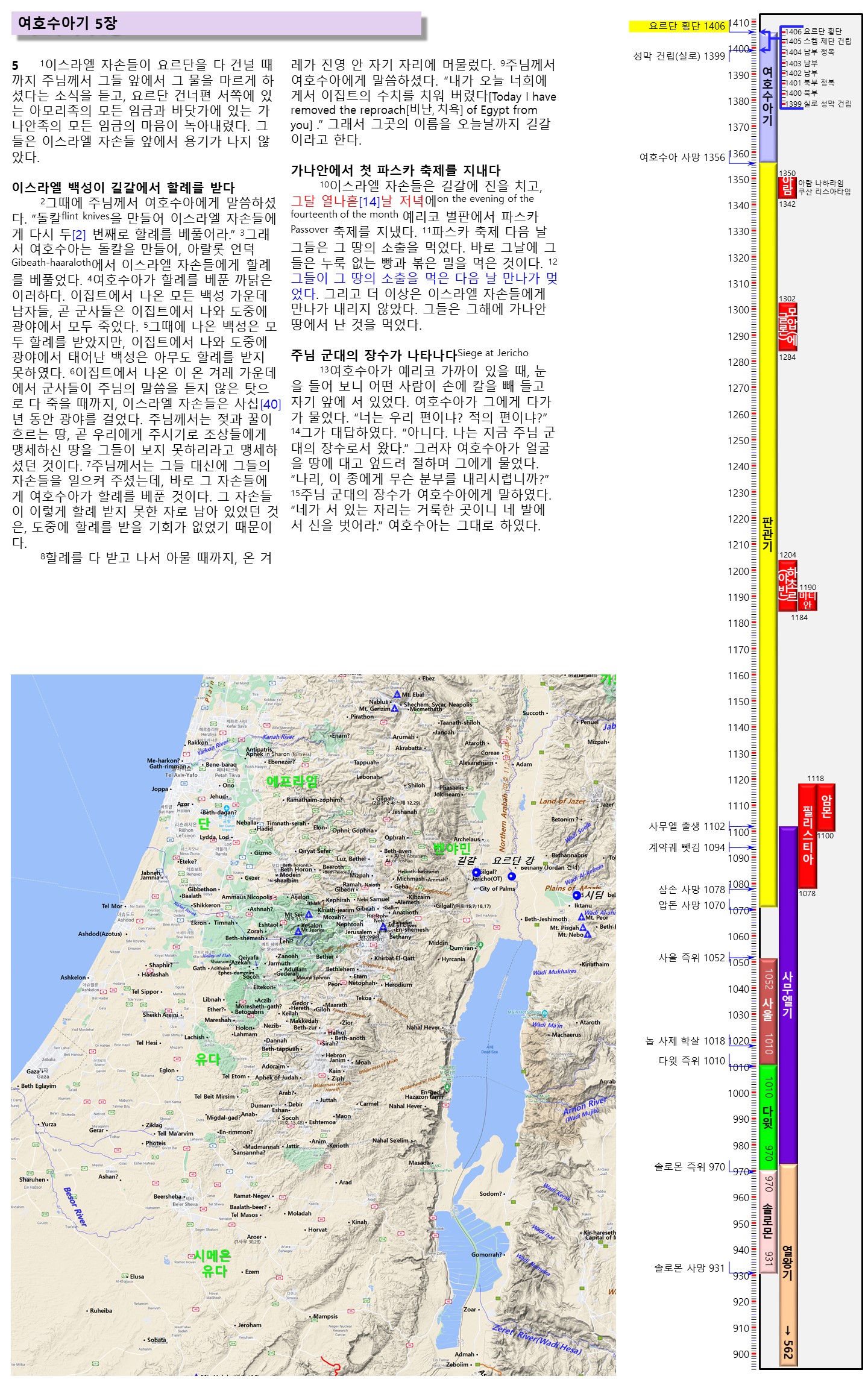Click the orange 열왕기 timeline bar

tap(788, 1266)
